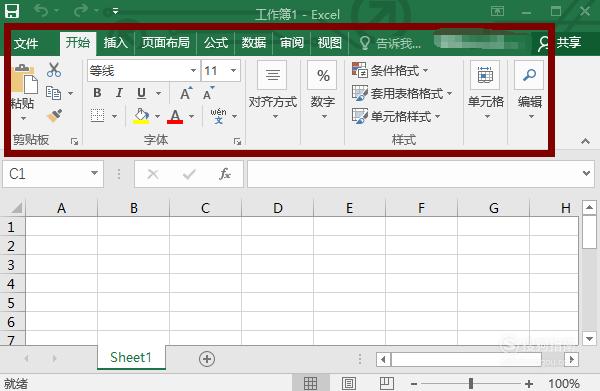Click the wén phonetic guide icon
Viewport: 600px width, 391px height.
[218, 116]
